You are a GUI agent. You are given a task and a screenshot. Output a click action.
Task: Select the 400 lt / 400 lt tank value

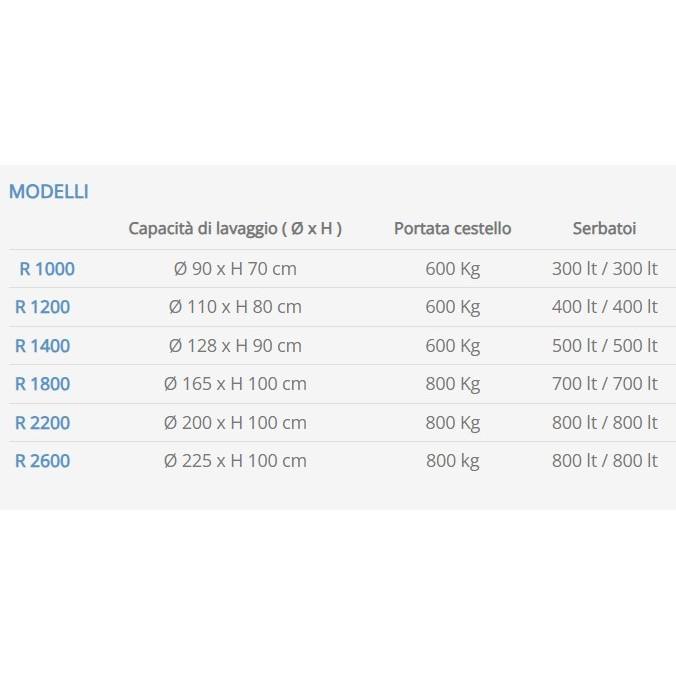click(604, 307)
